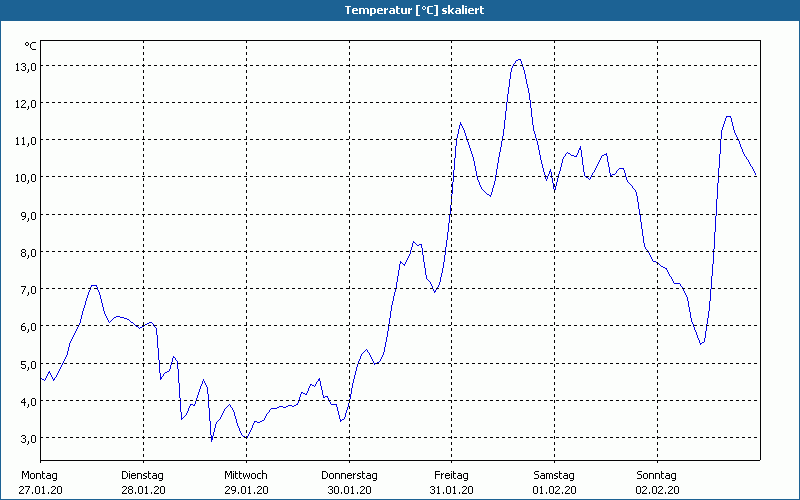The image size is (800, 500).
Task: Click the 30.01.20 date label
Action: [349, 490]
